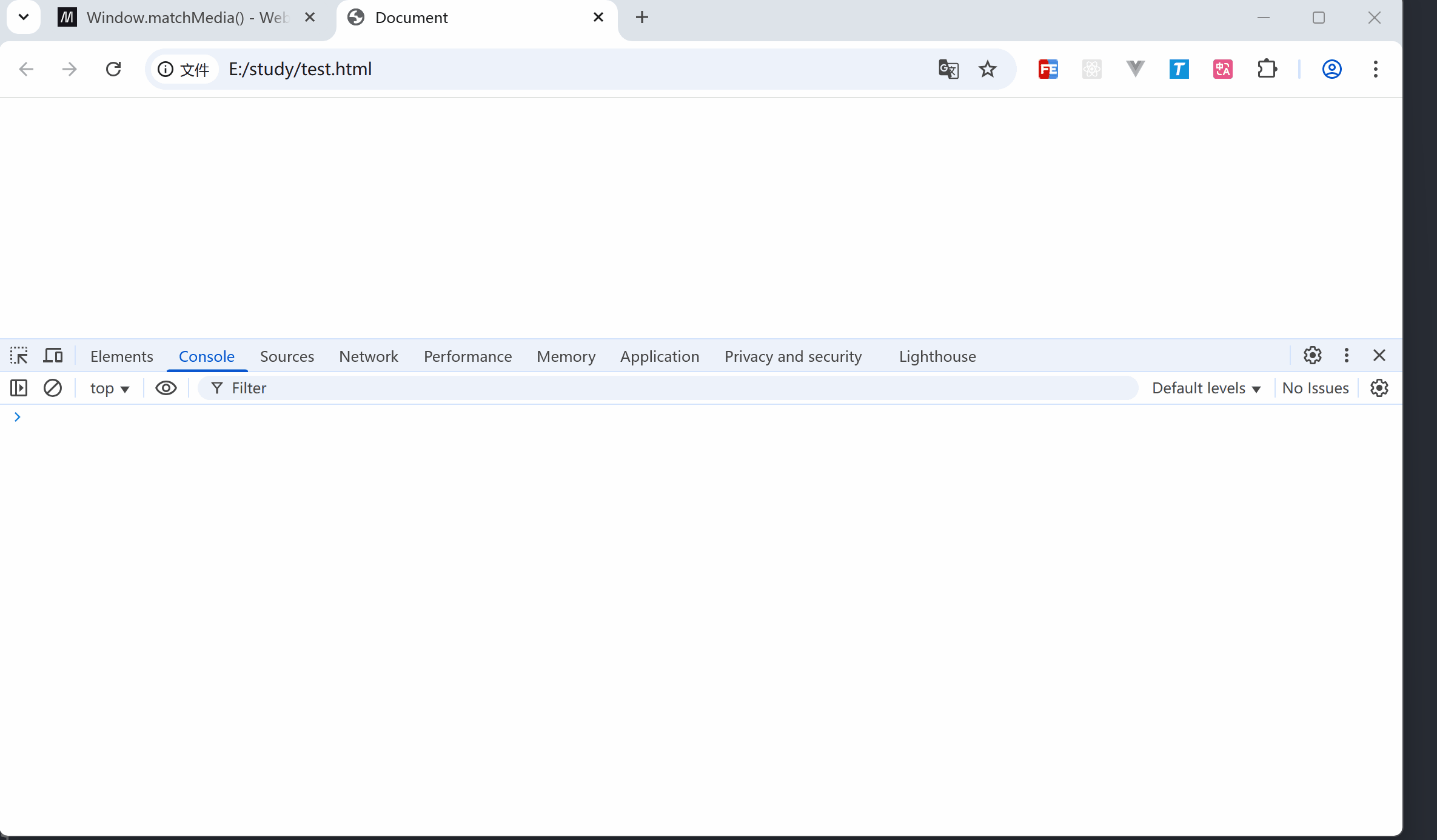Open the Extensions puzzle icon

1267,69
